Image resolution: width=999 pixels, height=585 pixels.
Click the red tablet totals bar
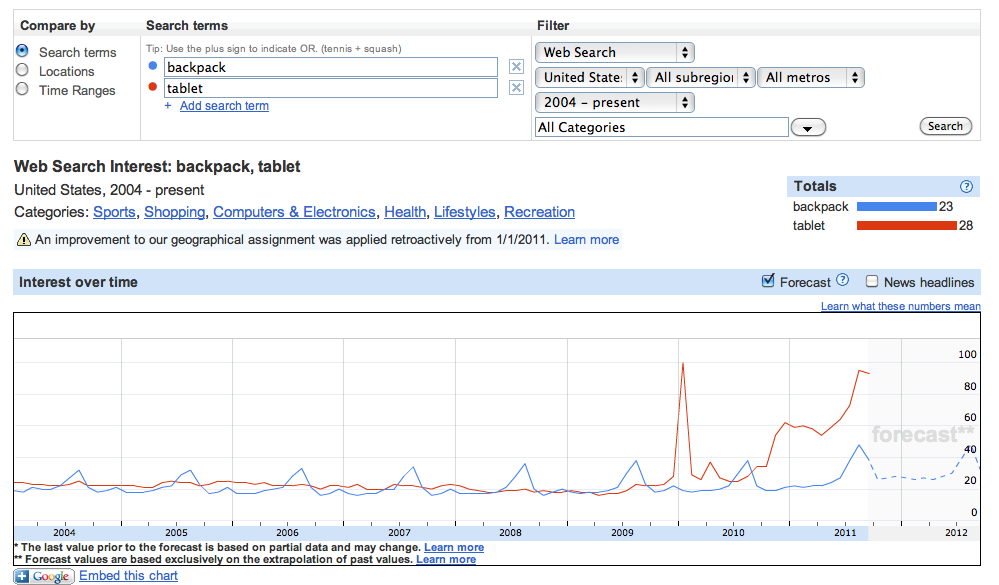[x=907, y=226]
